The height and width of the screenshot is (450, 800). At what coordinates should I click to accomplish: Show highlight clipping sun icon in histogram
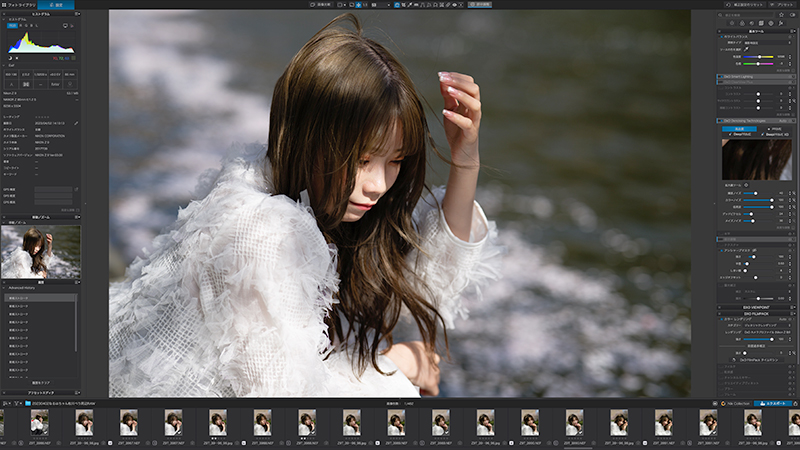point(17,58)
